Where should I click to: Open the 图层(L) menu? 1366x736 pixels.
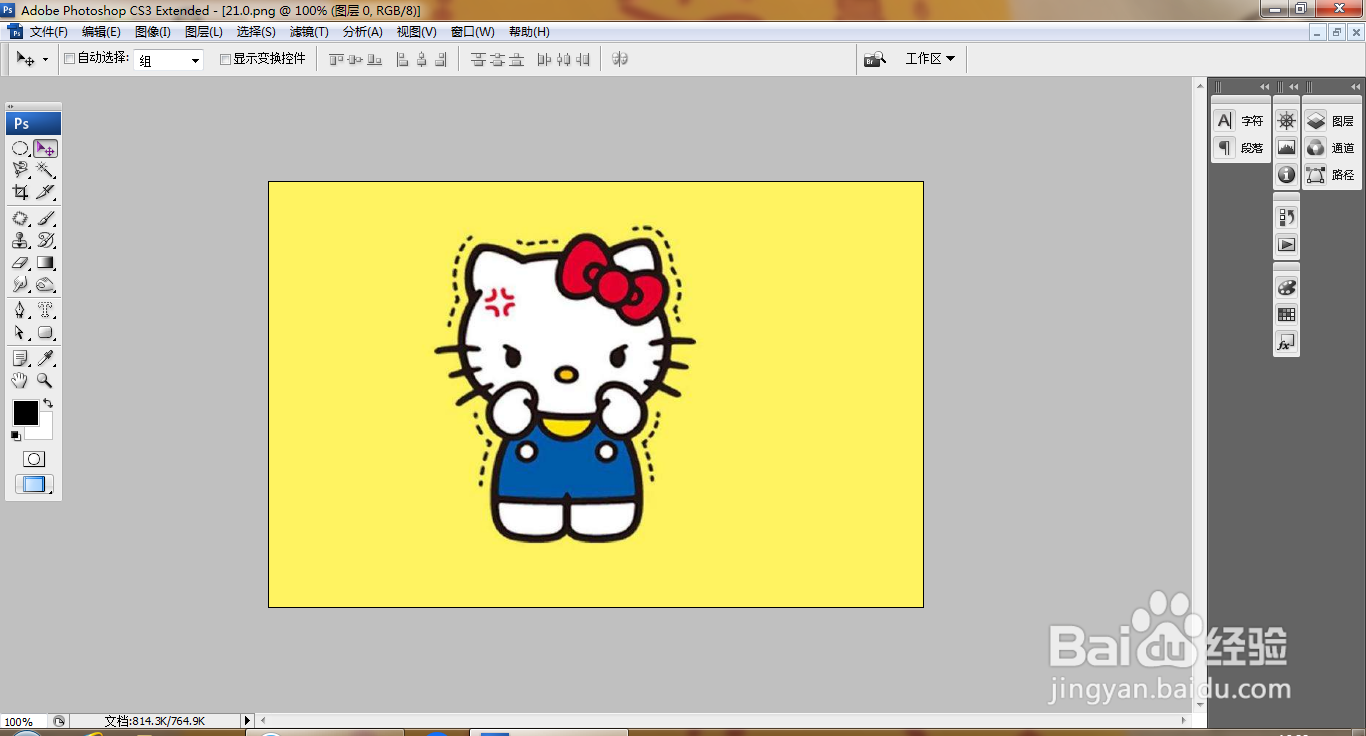(x=204, y=32)
